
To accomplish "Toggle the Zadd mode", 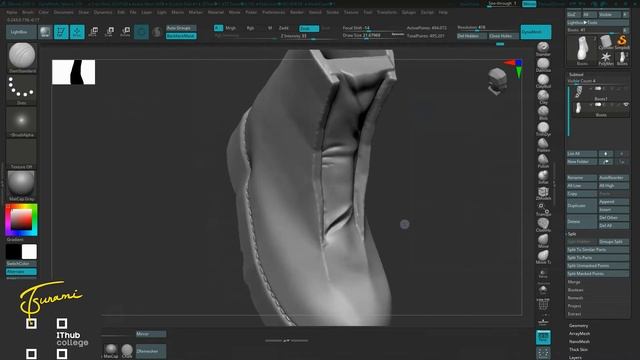I will (284, 28).
